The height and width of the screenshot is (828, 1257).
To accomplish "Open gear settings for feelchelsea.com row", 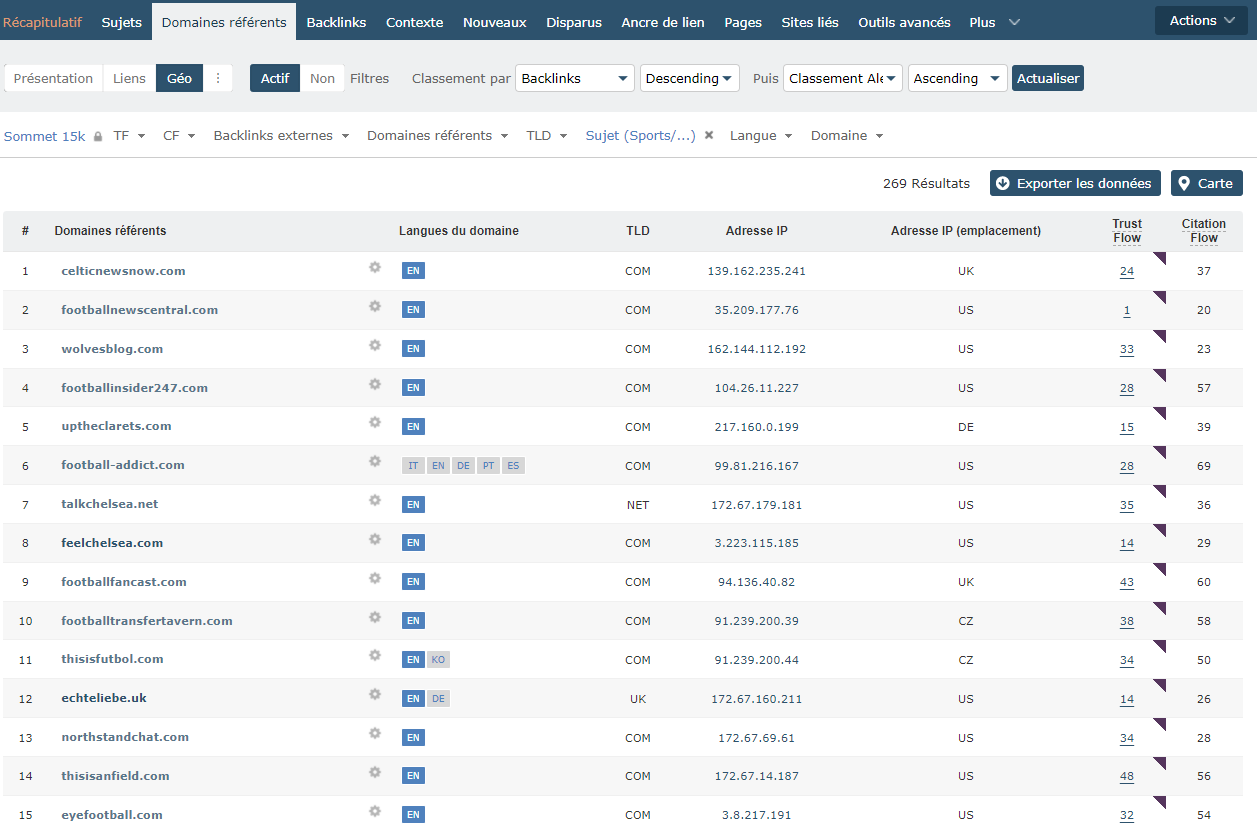I will [375, 539].
